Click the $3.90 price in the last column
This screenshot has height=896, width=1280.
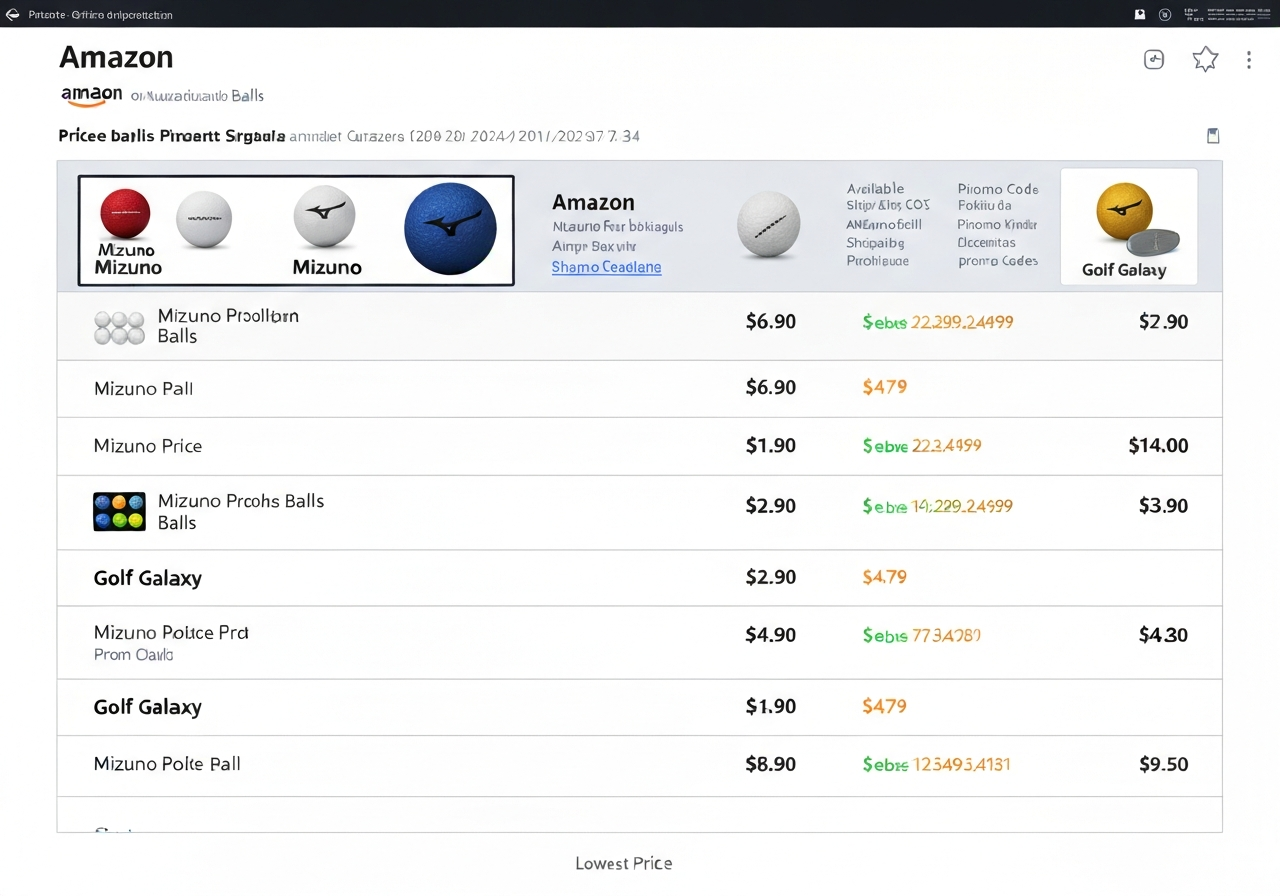coord(1164,506)
